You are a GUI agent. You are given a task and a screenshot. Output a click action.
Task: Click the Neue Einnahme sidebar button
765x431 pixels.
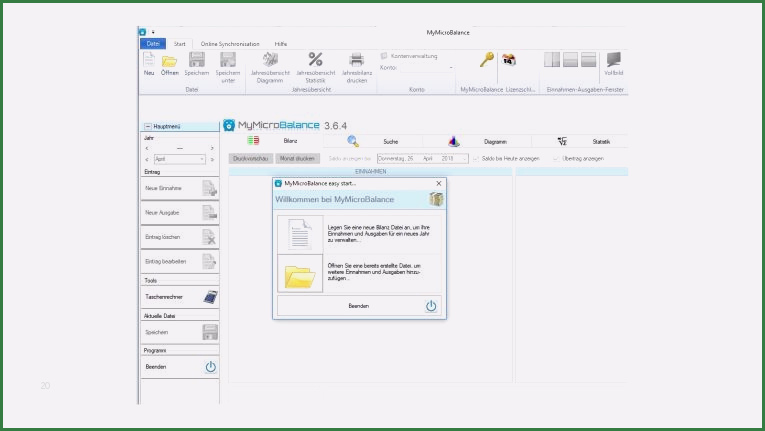(180, 188)
